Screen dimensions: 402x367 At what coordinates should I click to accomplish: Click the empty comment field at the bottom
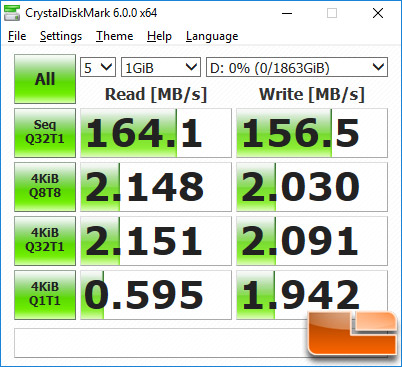tap(160, 343)
